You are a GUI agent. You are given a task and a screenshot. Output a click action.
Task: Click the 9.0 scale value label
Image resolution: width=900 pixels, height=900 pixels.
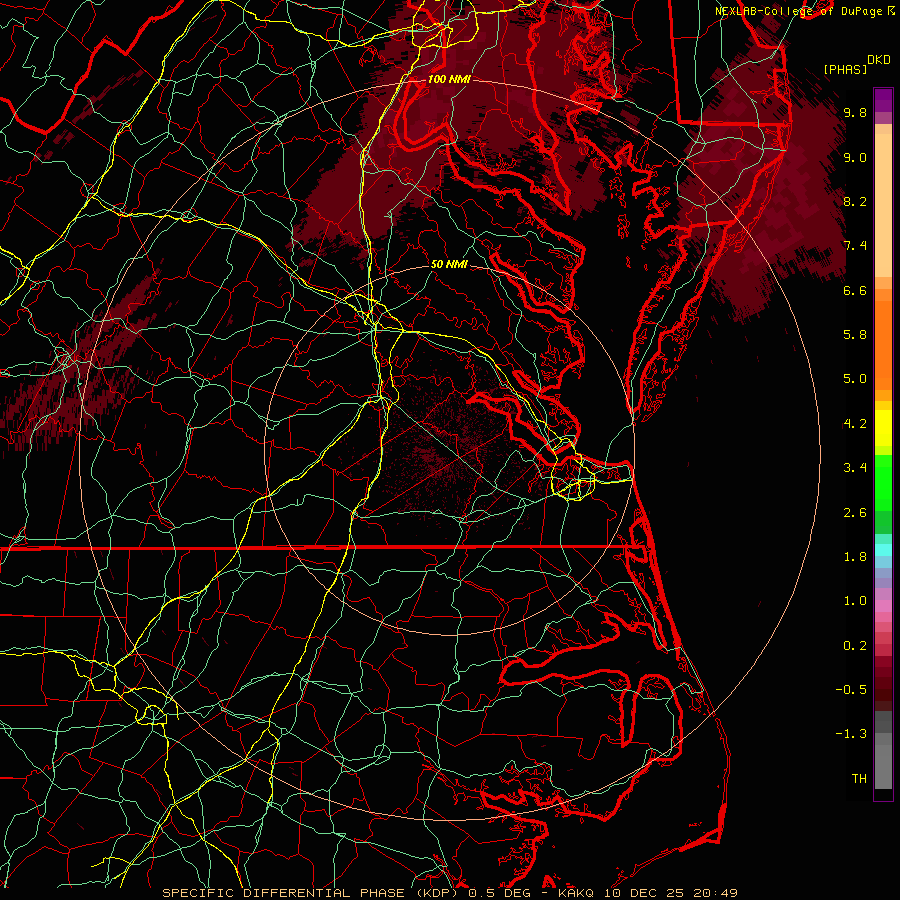pyautogui.click(x=855, y=157)
